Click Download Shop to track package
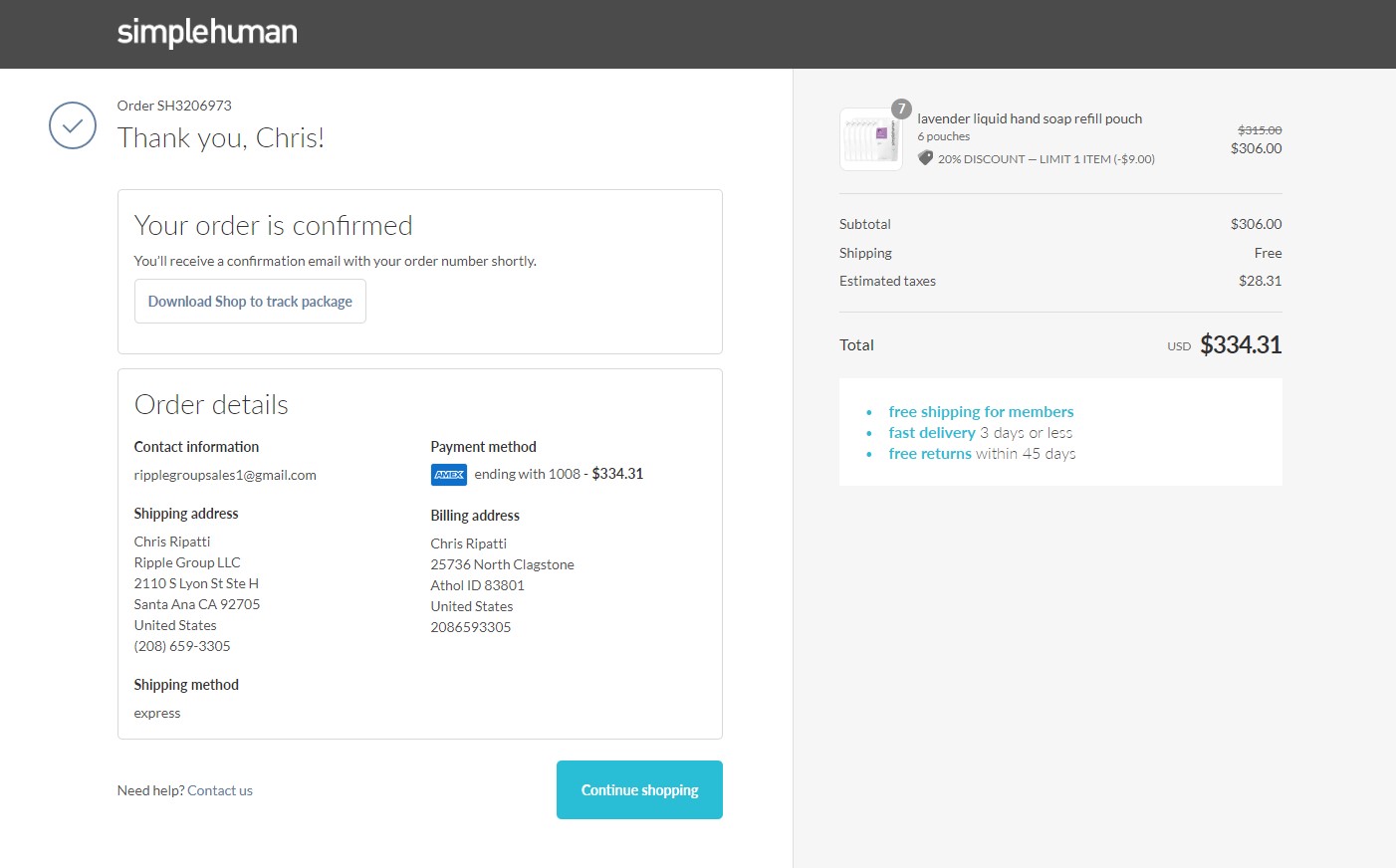The width and height of the screenshot is (1396, 868). (x=250, y=302)
